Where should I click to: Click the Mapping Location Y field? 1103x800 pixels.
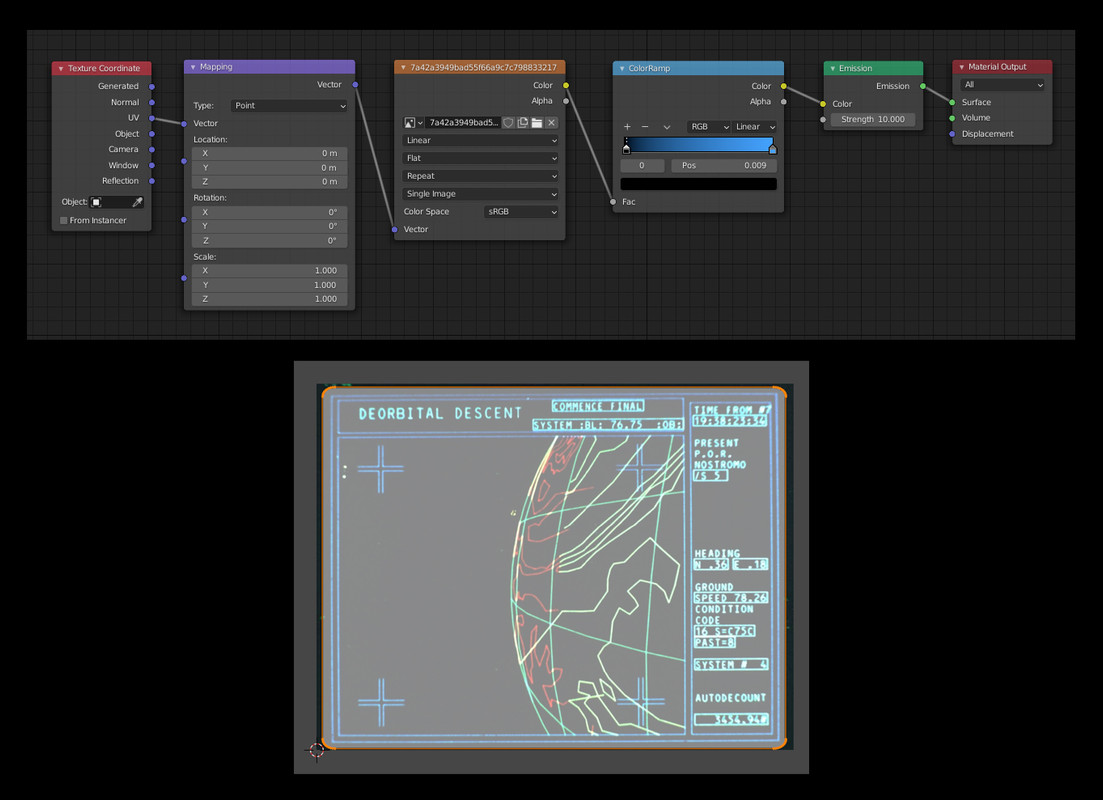click(269, 167)
